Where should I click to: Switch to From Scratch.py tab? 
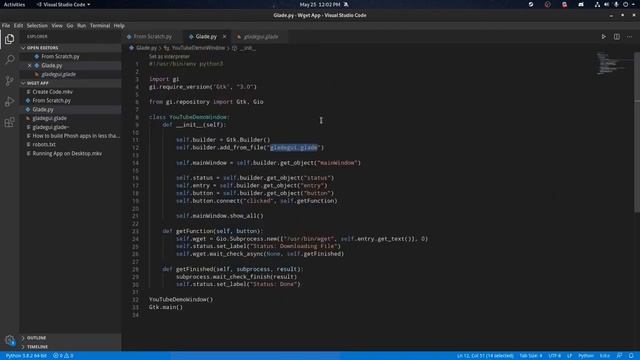(151, 37)
